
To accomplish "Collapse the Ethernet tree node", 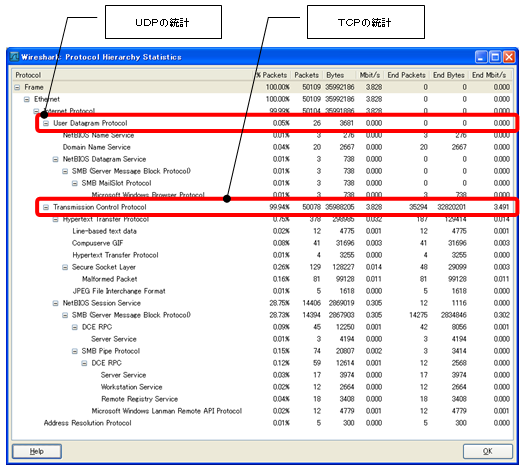I will point(27,99).
